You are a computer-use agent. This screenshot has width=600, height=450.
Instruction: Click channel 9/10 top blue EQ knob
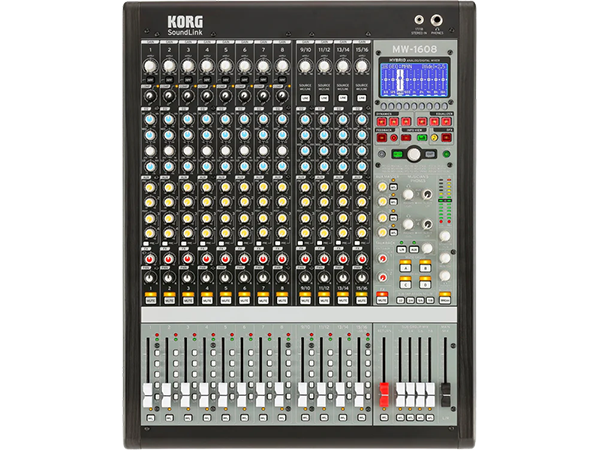[305, 119]
